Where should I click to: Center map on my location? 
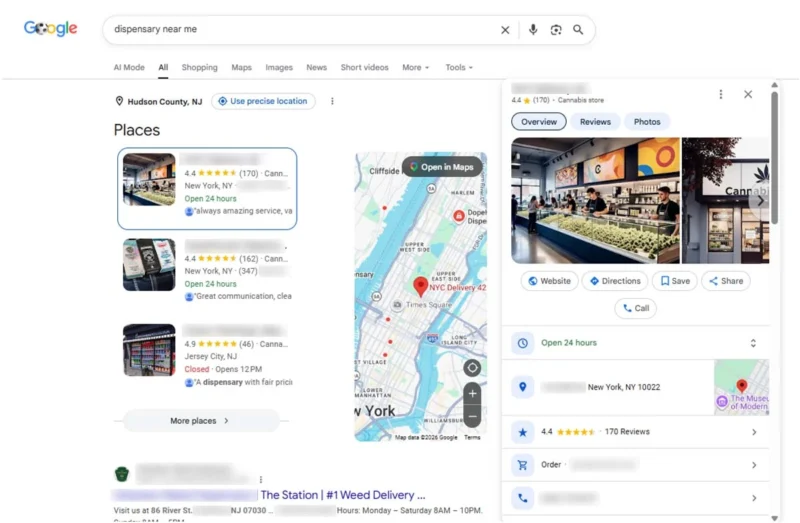(x=472, y=367)
